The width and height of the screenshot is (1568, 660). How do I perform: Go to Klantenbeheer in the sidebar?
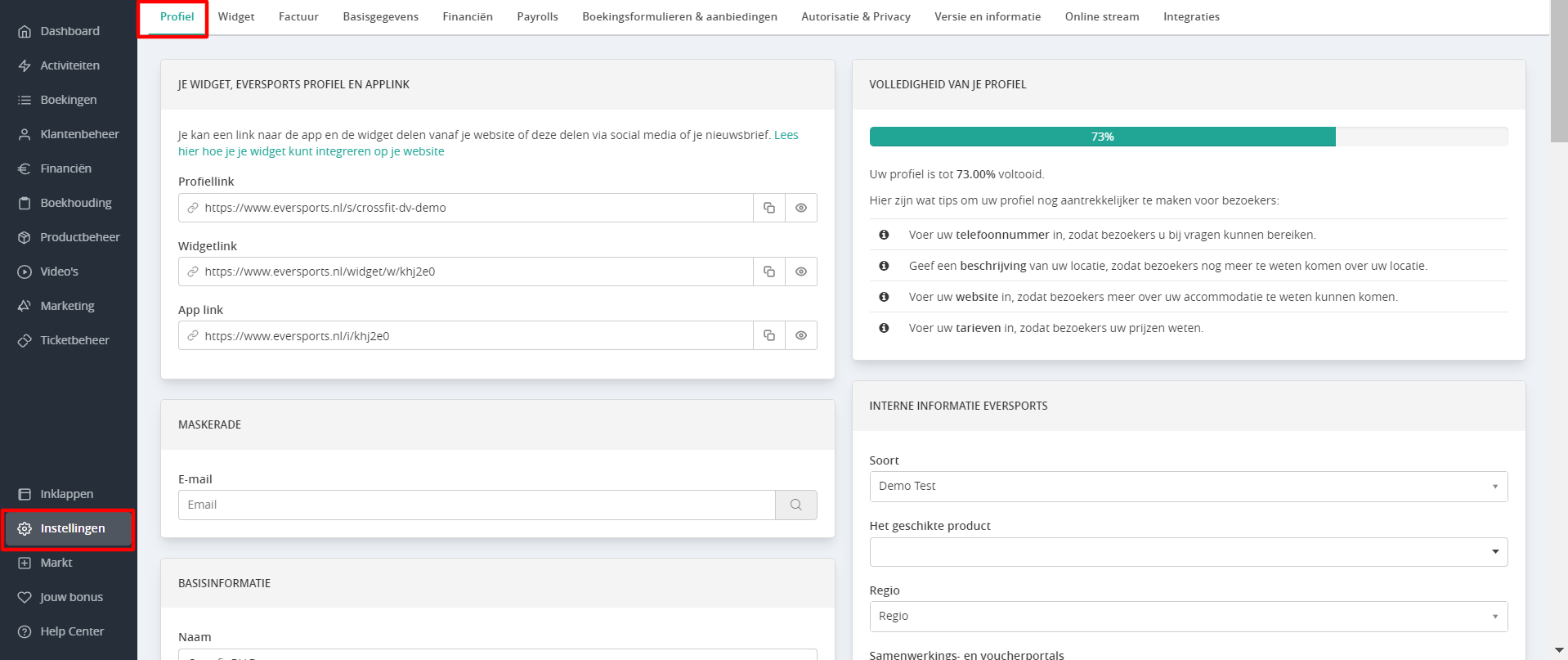69,134
